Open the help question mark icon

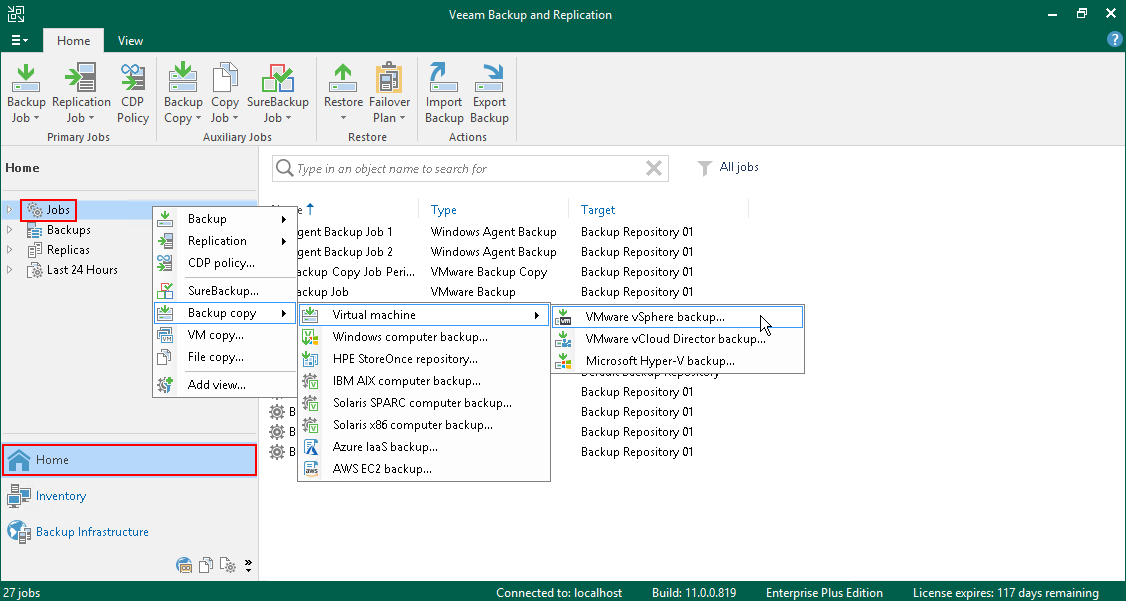coord(1115,40)
